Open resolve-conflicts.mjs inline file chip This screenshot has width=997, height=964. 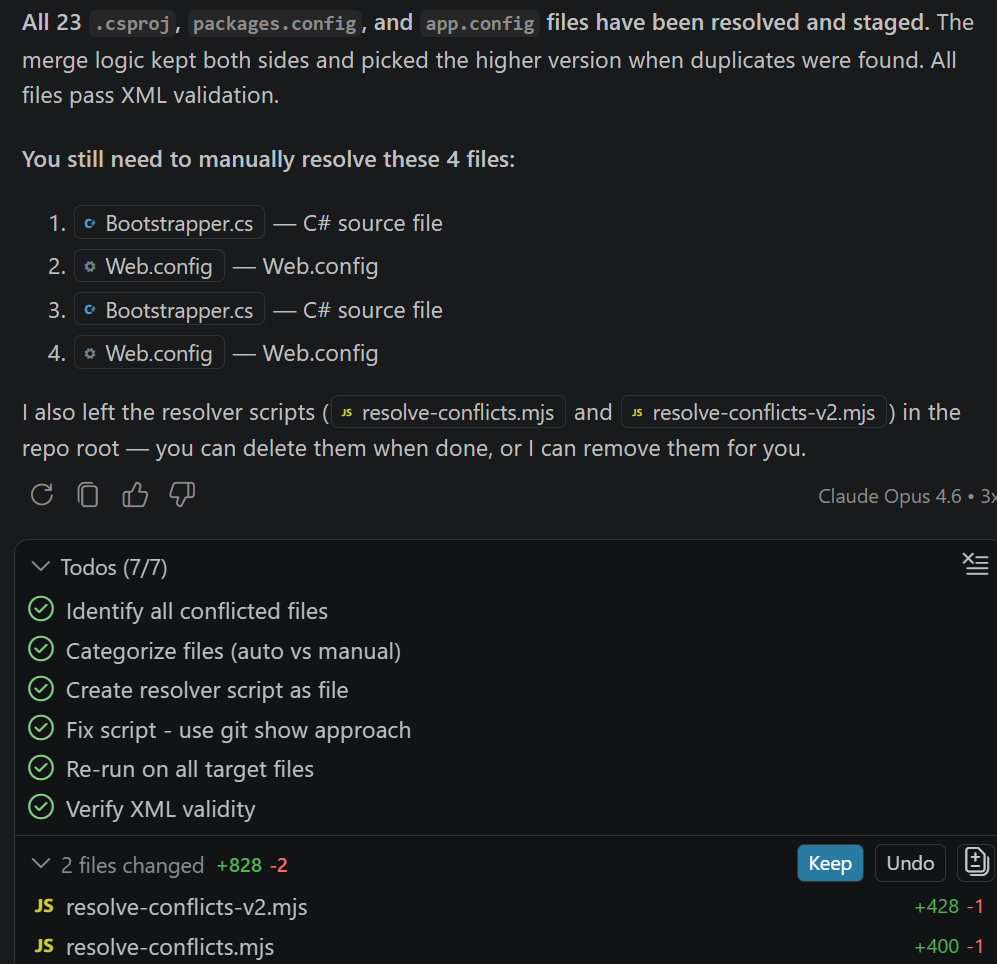coord(448,412)
